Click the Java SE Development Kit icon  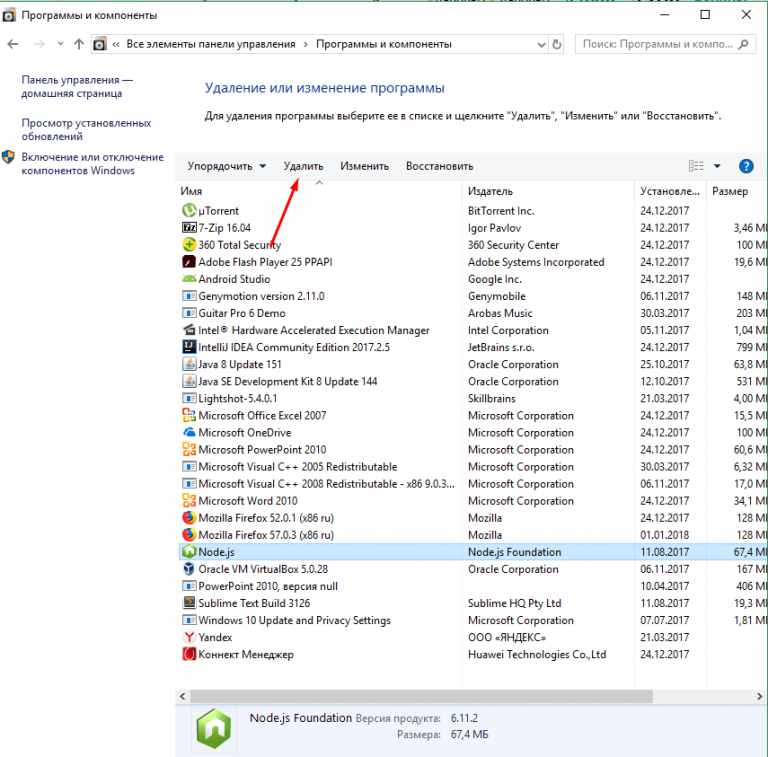(189, 381)
